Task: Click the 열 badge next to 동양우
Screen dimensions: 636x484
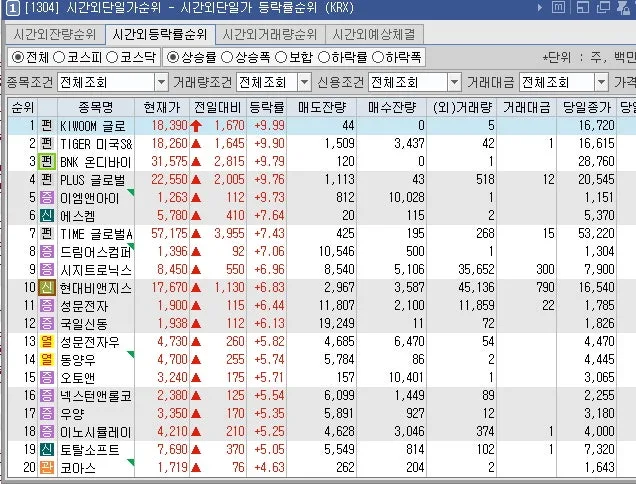Action: click(47, 359)
